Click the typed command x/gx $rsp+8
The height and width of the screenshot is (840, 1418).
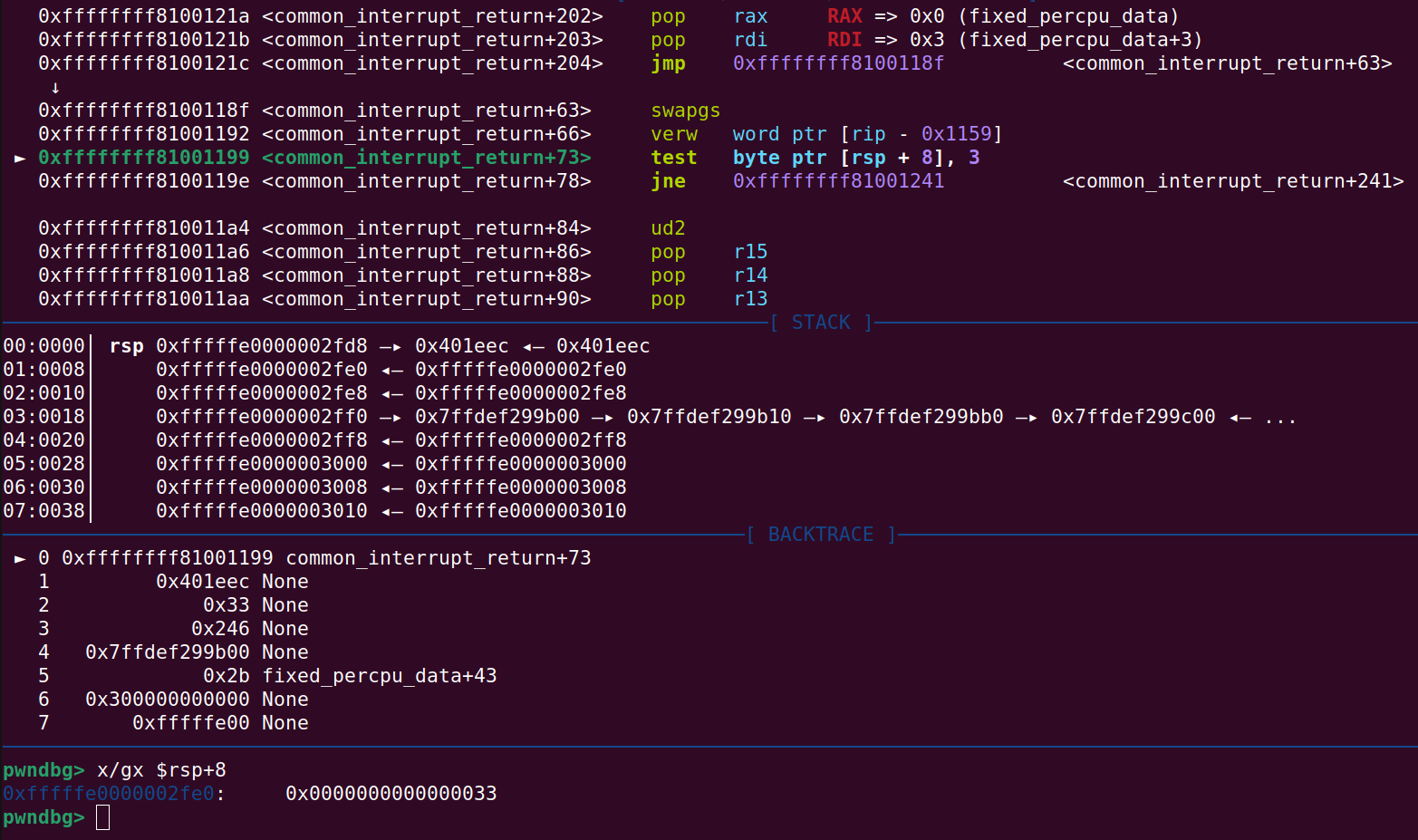pyautogui.click(x=161, y=770)
